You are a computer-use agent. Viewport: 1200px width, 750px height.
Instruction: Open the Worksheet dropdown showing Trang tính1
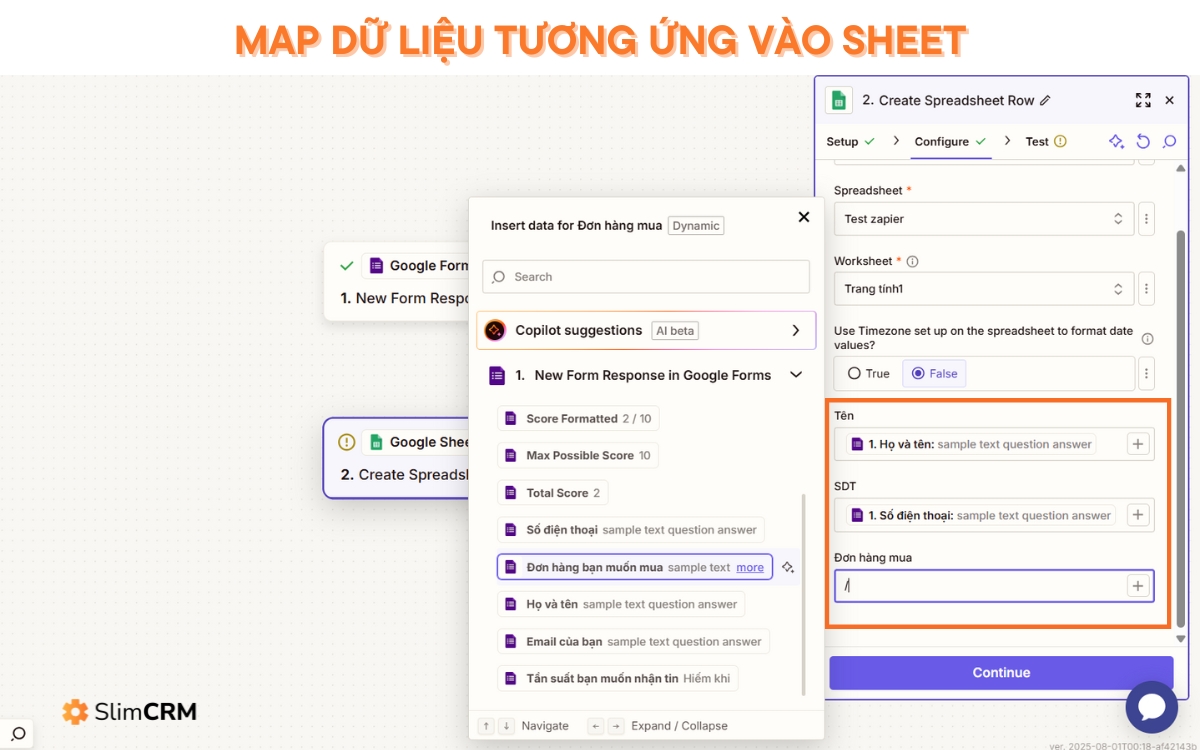click(x=984, y=289)
